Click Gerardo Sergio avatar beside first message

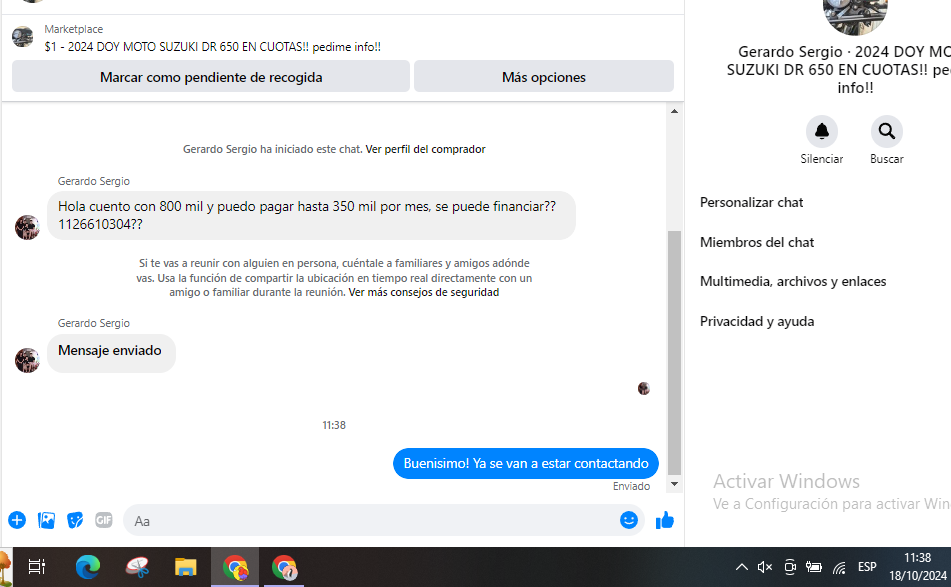click(x=27, y=227)
